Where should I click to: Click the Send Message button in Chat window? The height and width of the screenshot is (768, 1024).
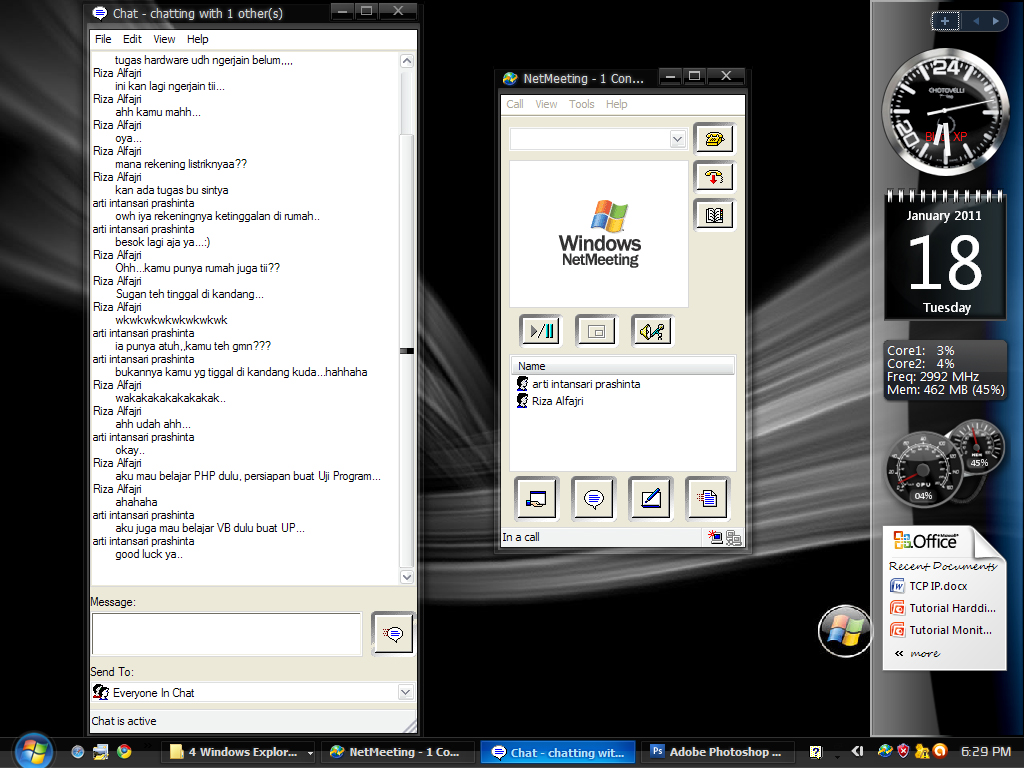pos(392,633)
